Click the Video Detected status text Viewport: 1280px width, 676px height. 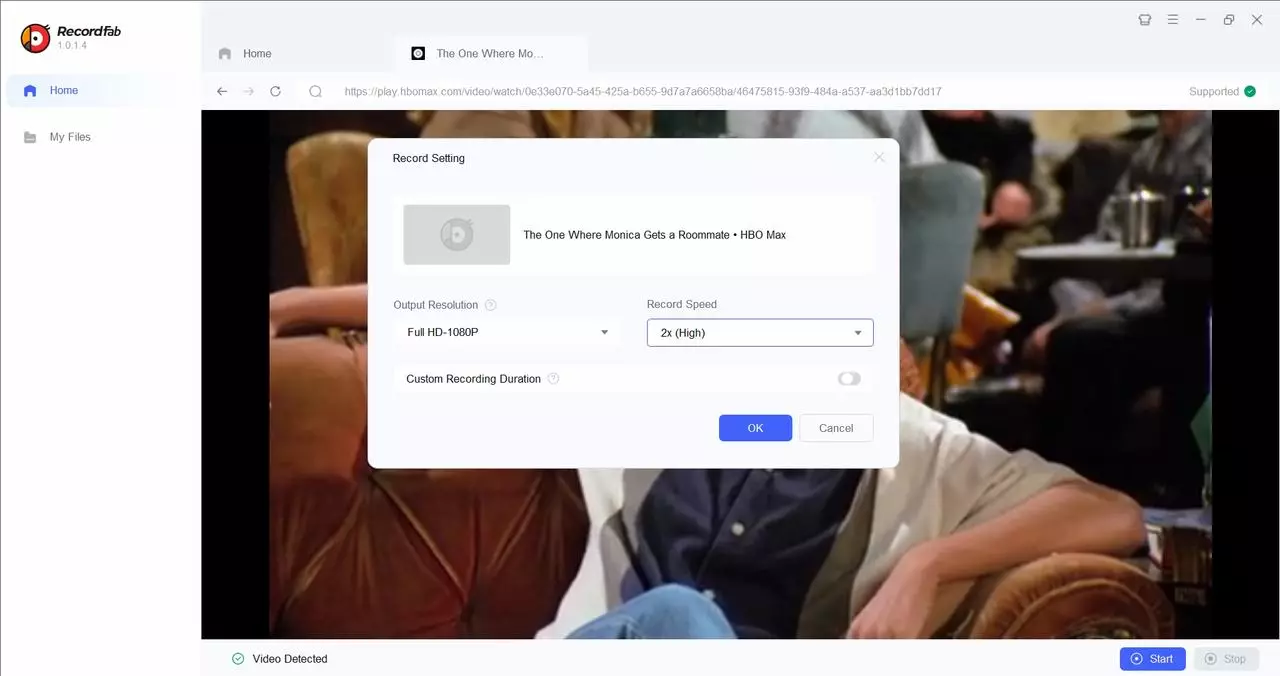(x=290, y=659)
